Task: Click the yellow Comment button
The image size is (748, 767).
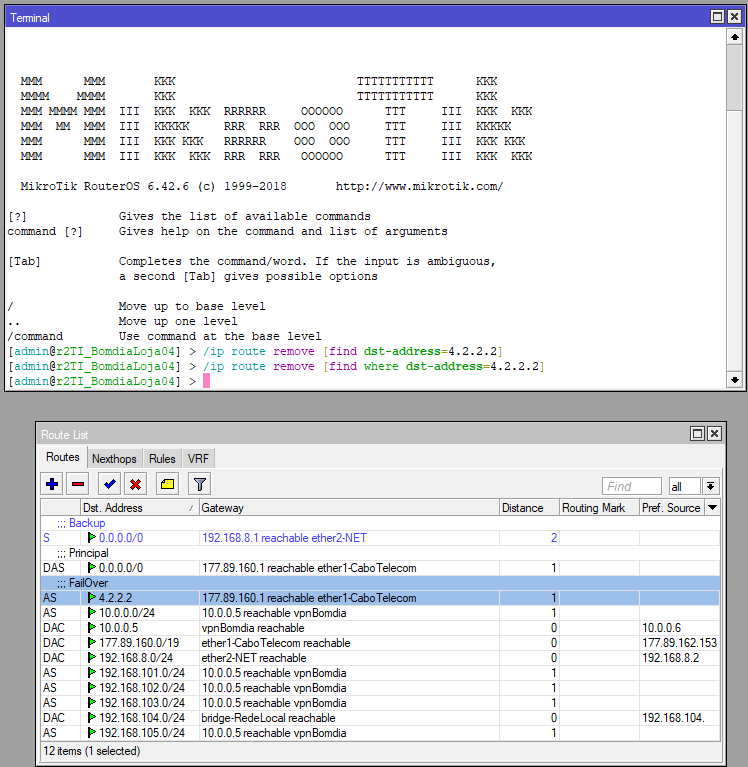Action: (167, 484)
